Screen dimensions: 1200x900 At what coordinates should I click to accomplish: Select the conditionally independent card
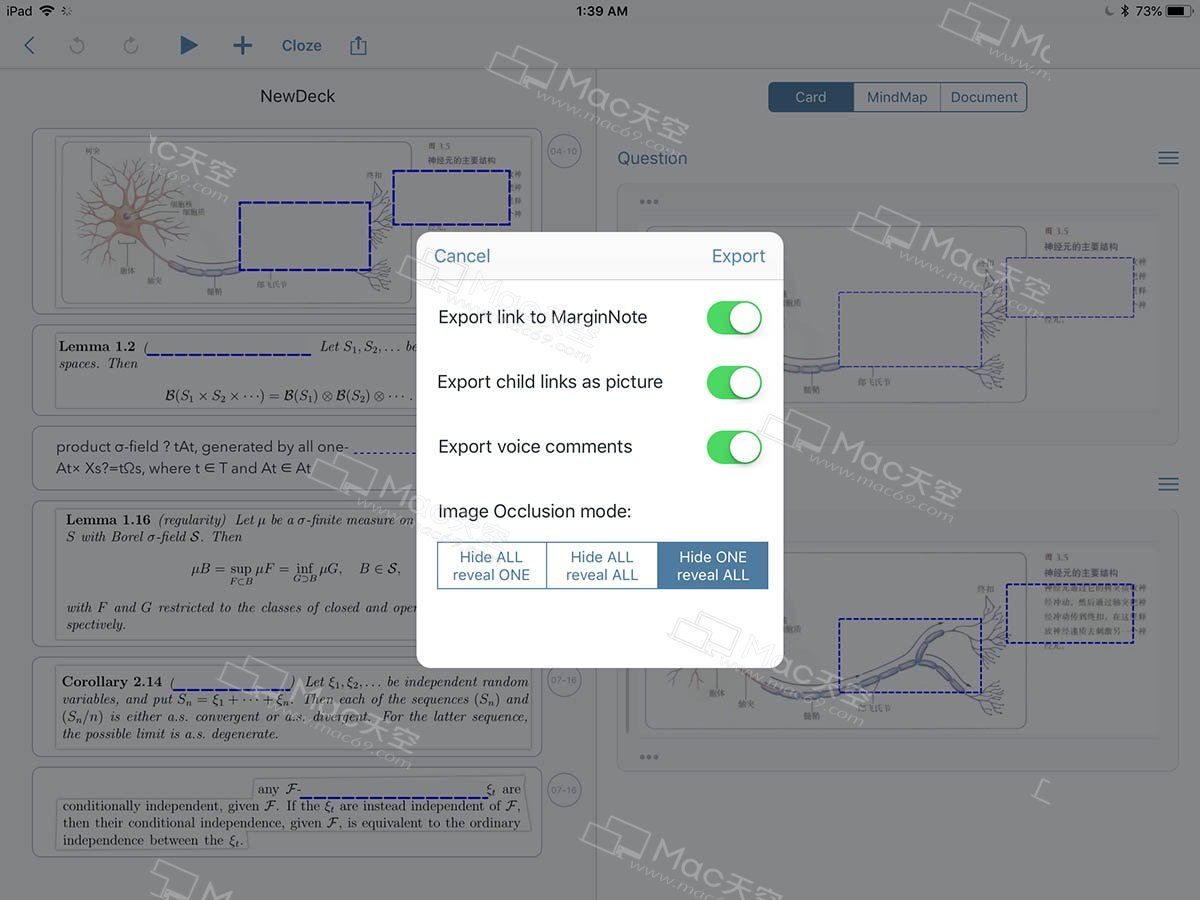[286, 812]
